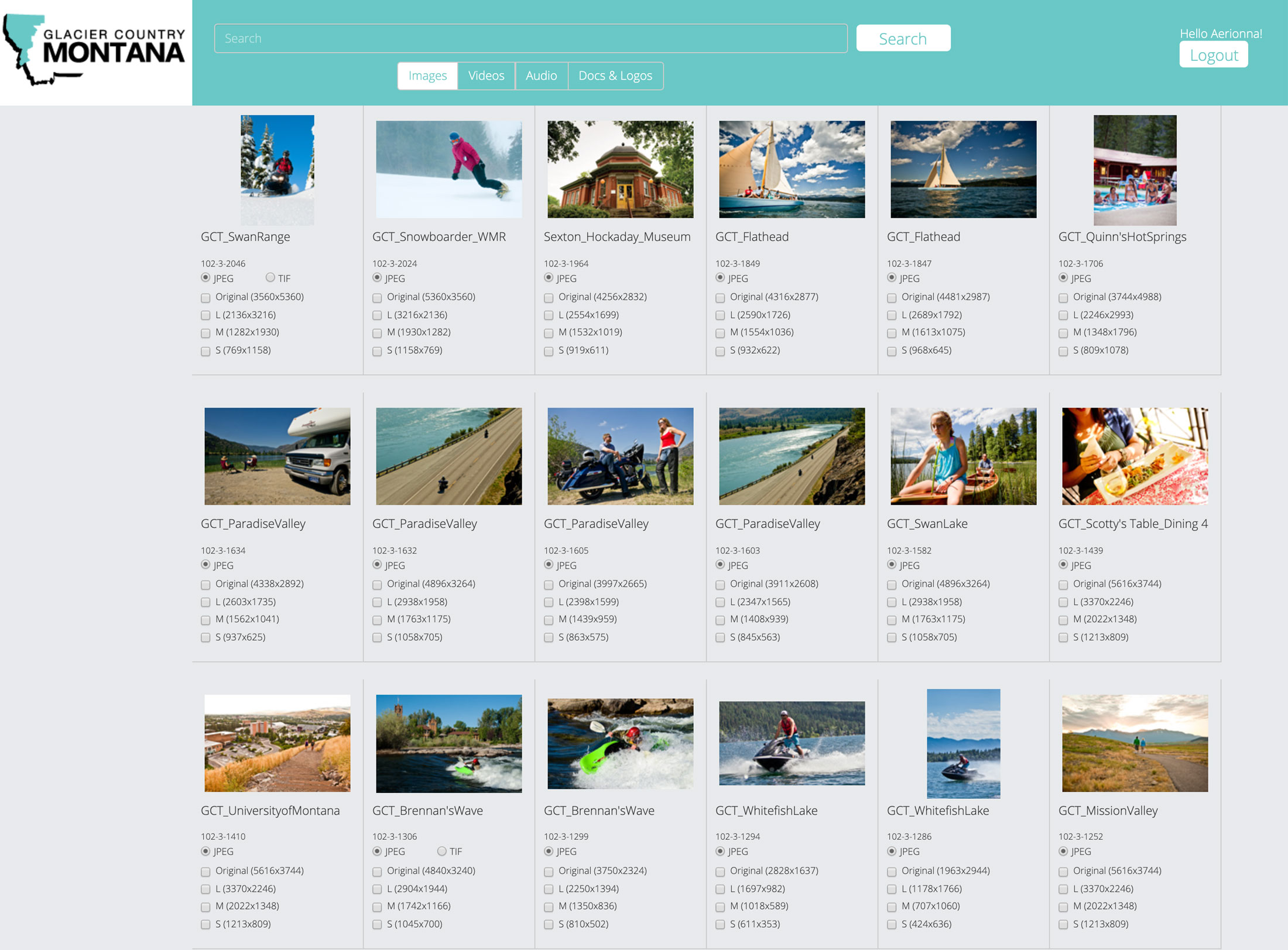This screenshot has width=1288, height=950.
Task: Click the Glacier Country Montana logo
Action: [95, 51]
